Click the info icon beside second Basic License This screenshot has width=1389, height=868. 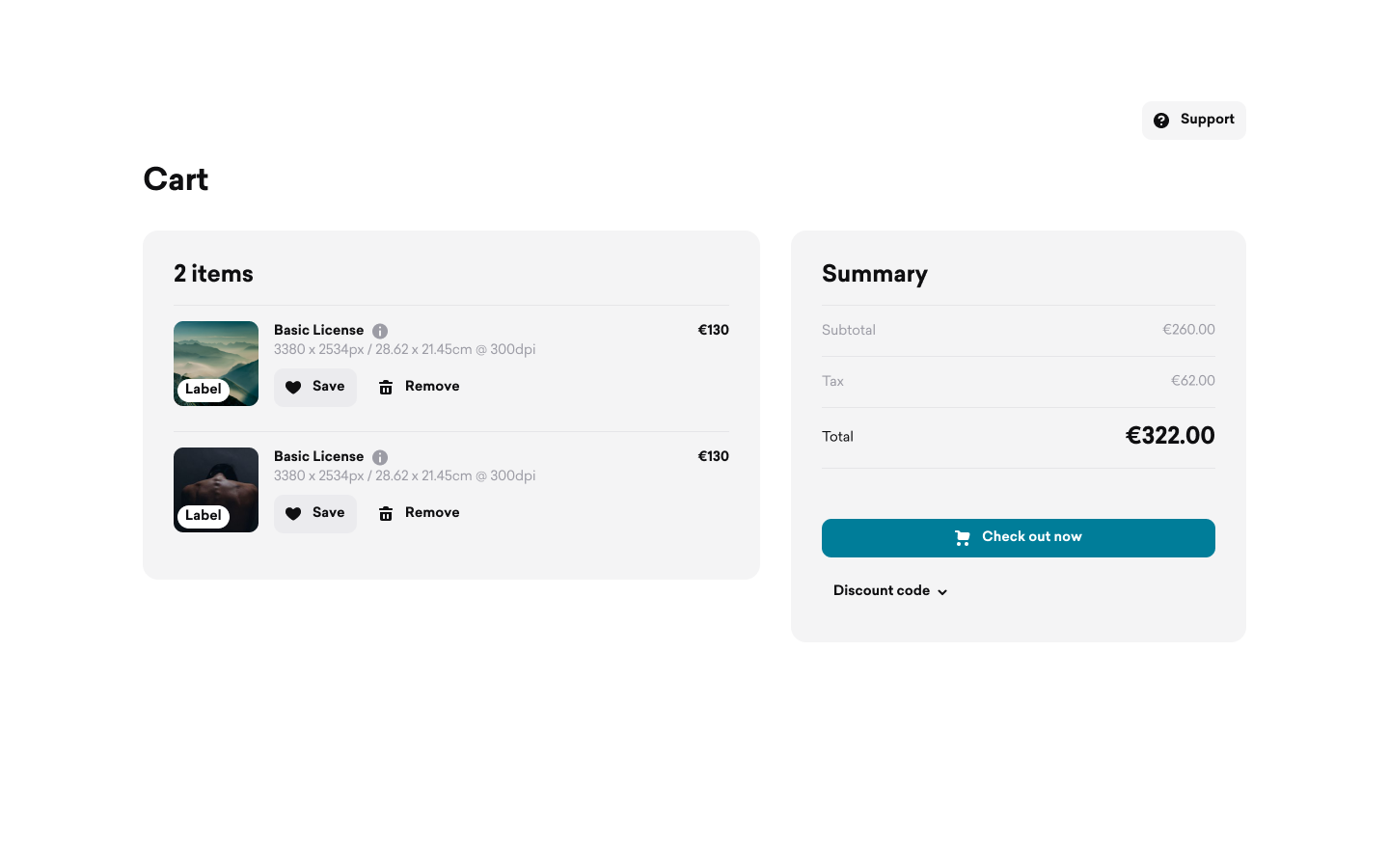click(x=380, y=457)
